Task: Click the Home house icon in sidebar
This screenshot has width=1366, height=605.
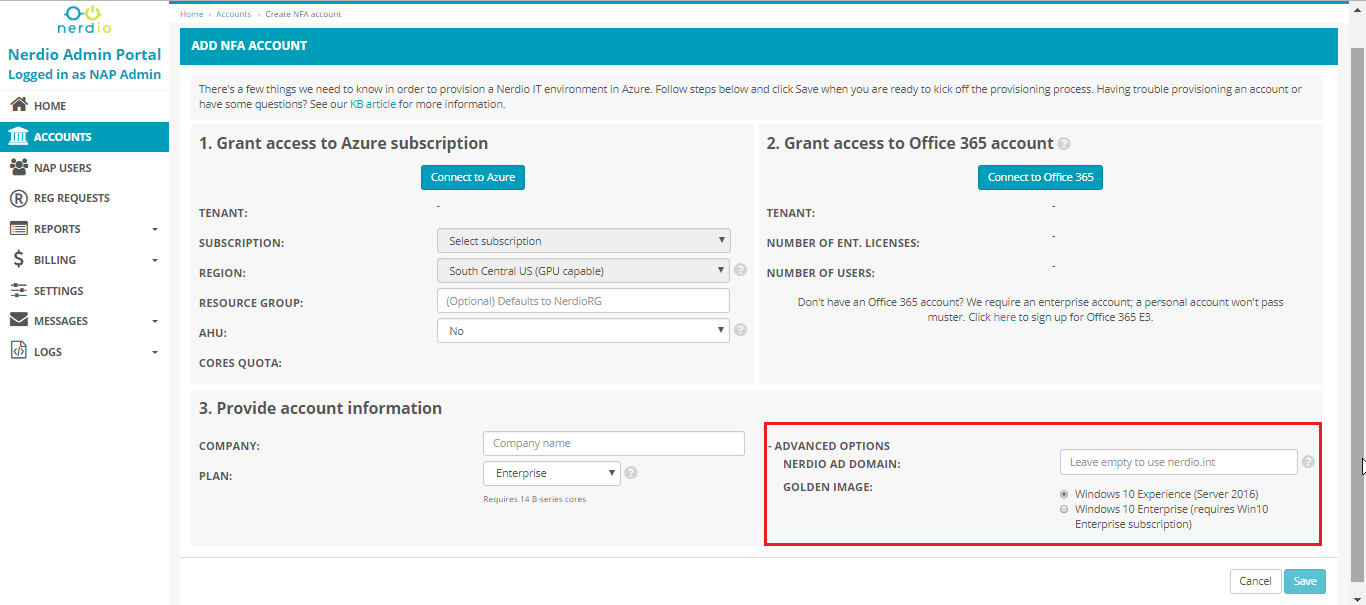Action: pyautogui.click(x=18, y=105)
